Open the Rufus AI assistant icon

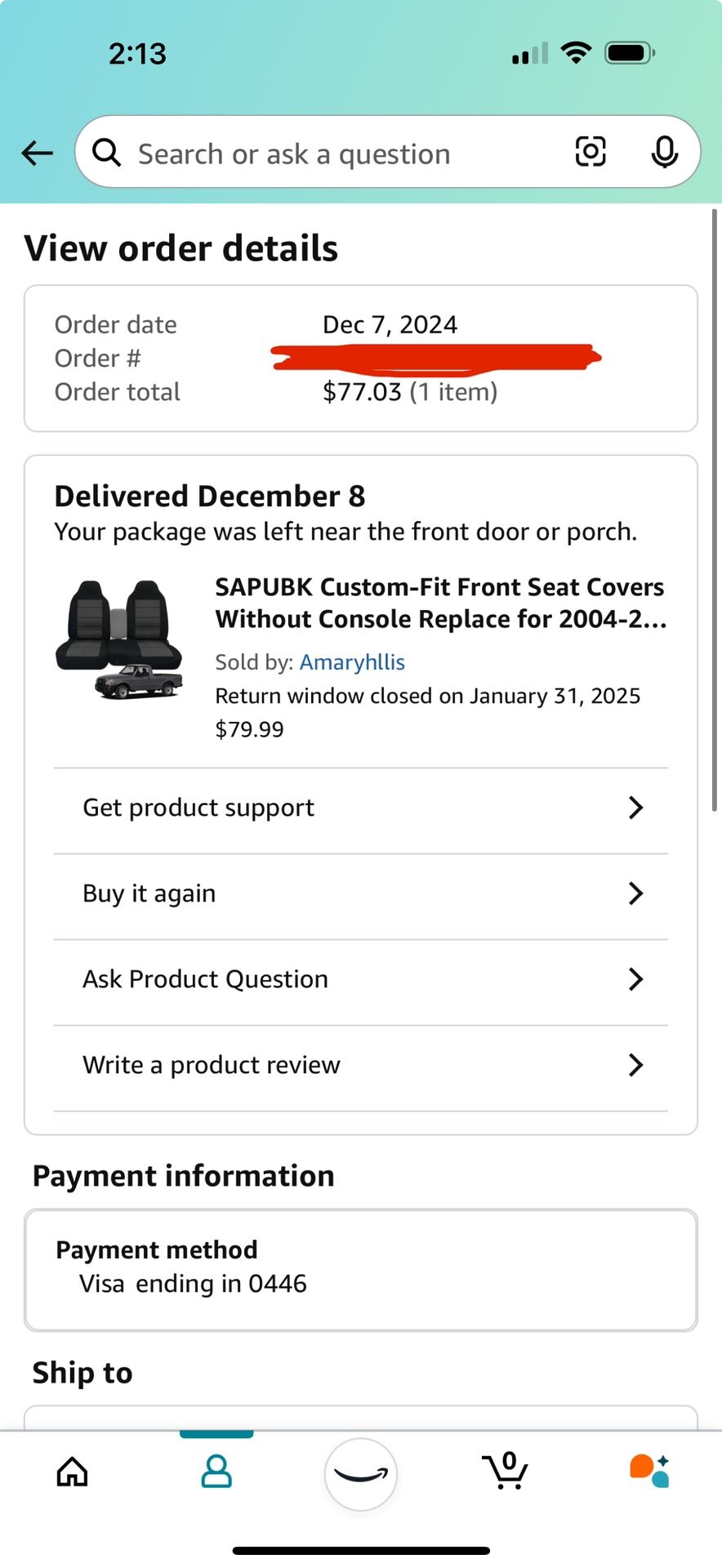(x=649, y=1472)
